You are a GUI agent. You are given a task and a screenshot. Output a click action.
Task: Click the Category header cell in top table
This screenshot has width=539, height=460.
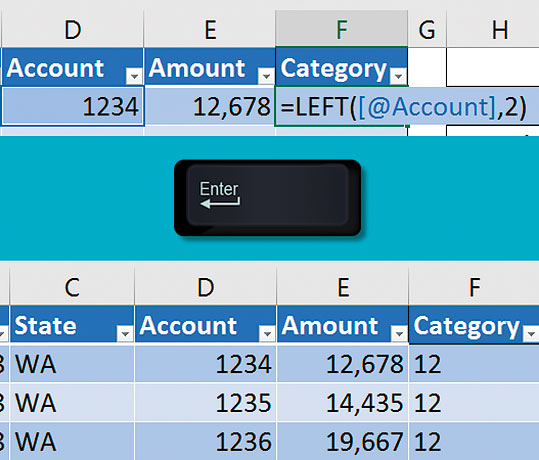[341, 67]
